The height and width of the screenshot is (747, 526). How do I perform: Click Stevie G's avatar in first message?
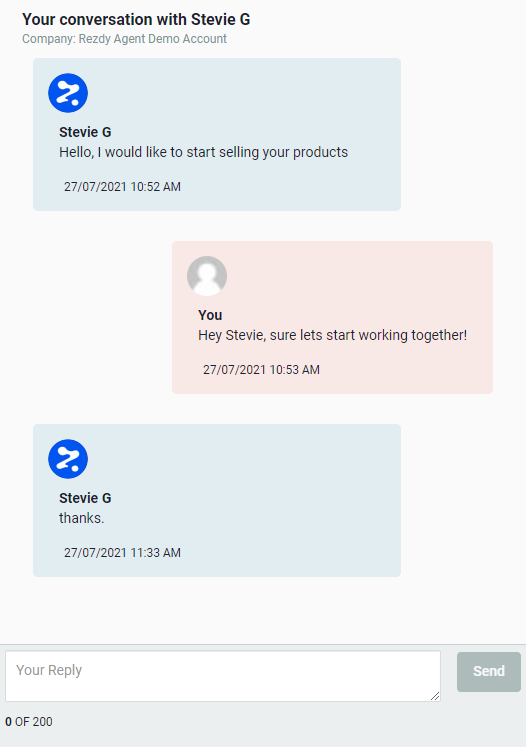68,93
